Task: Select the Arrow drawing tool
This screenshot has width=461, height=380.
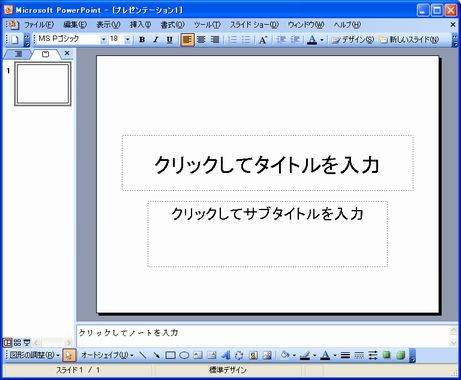Action: tap(156, 355)
